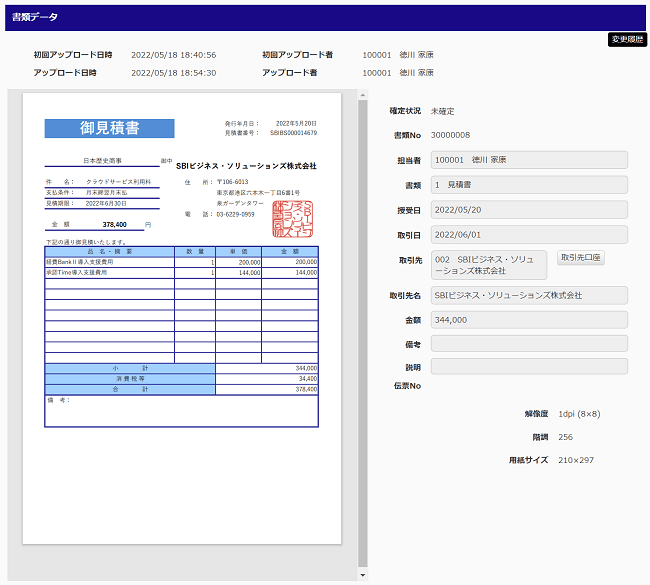Click the 御見積書 title in the document

point(109,128)
